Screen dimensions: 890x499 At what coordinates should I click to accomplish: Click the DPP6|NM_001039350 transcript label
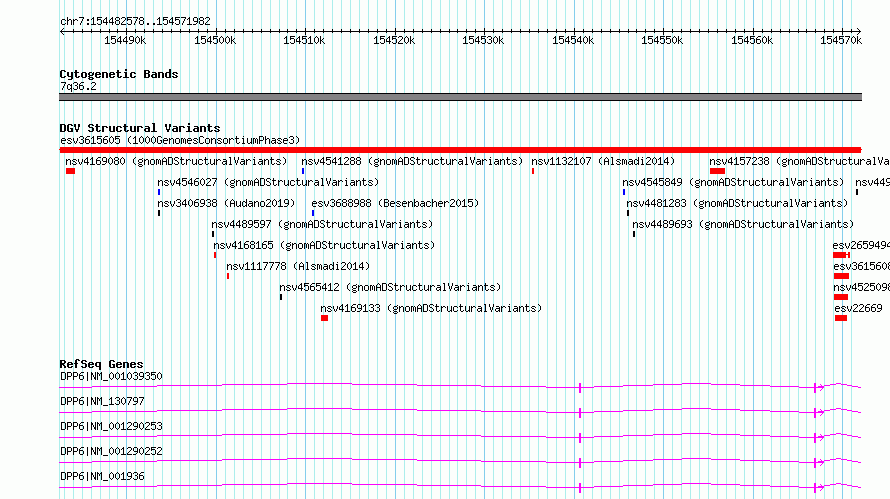point(111,376)
